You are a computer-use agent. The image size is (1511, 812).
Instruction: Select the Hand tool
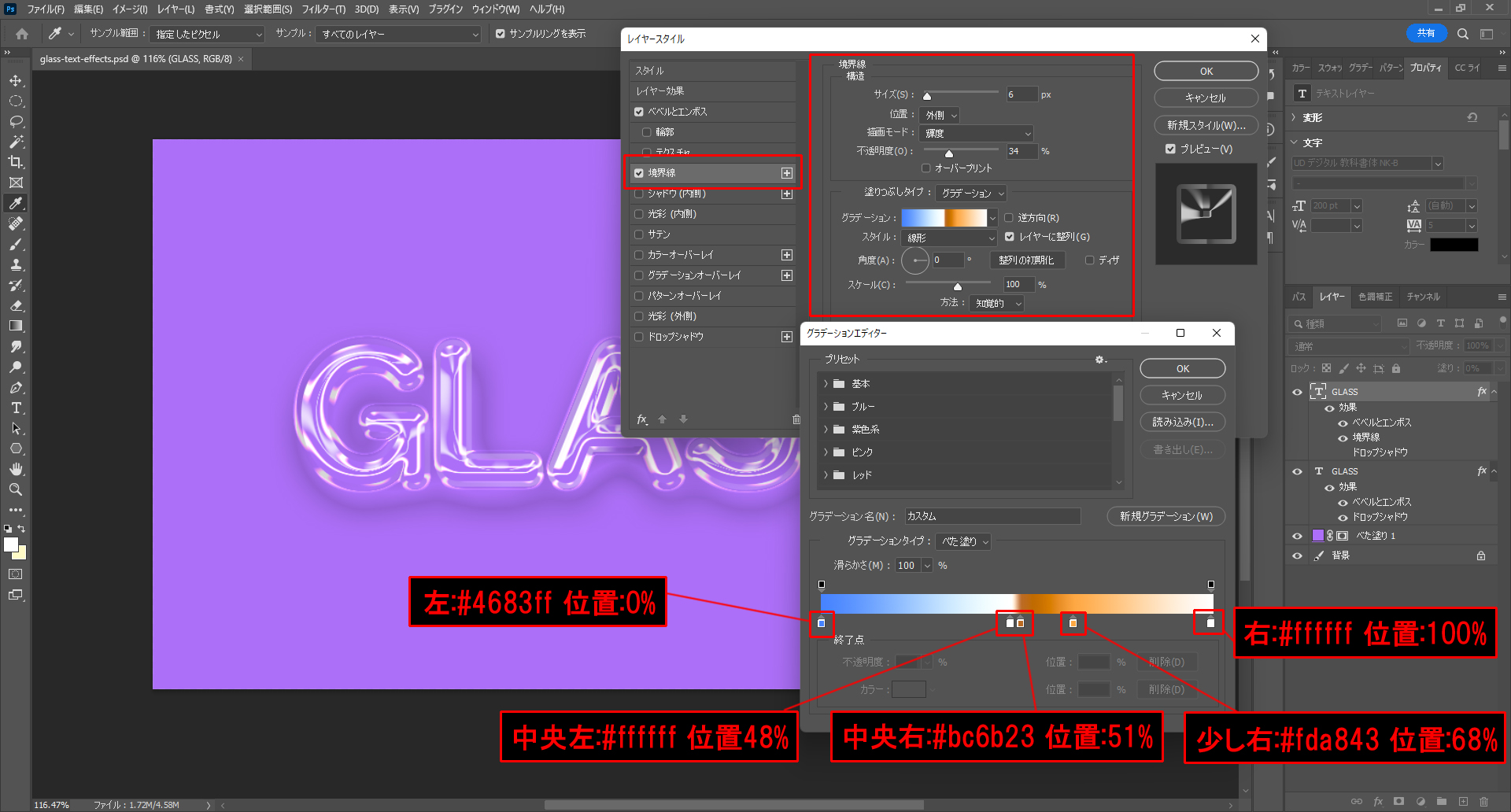click(x=16, y=469)
